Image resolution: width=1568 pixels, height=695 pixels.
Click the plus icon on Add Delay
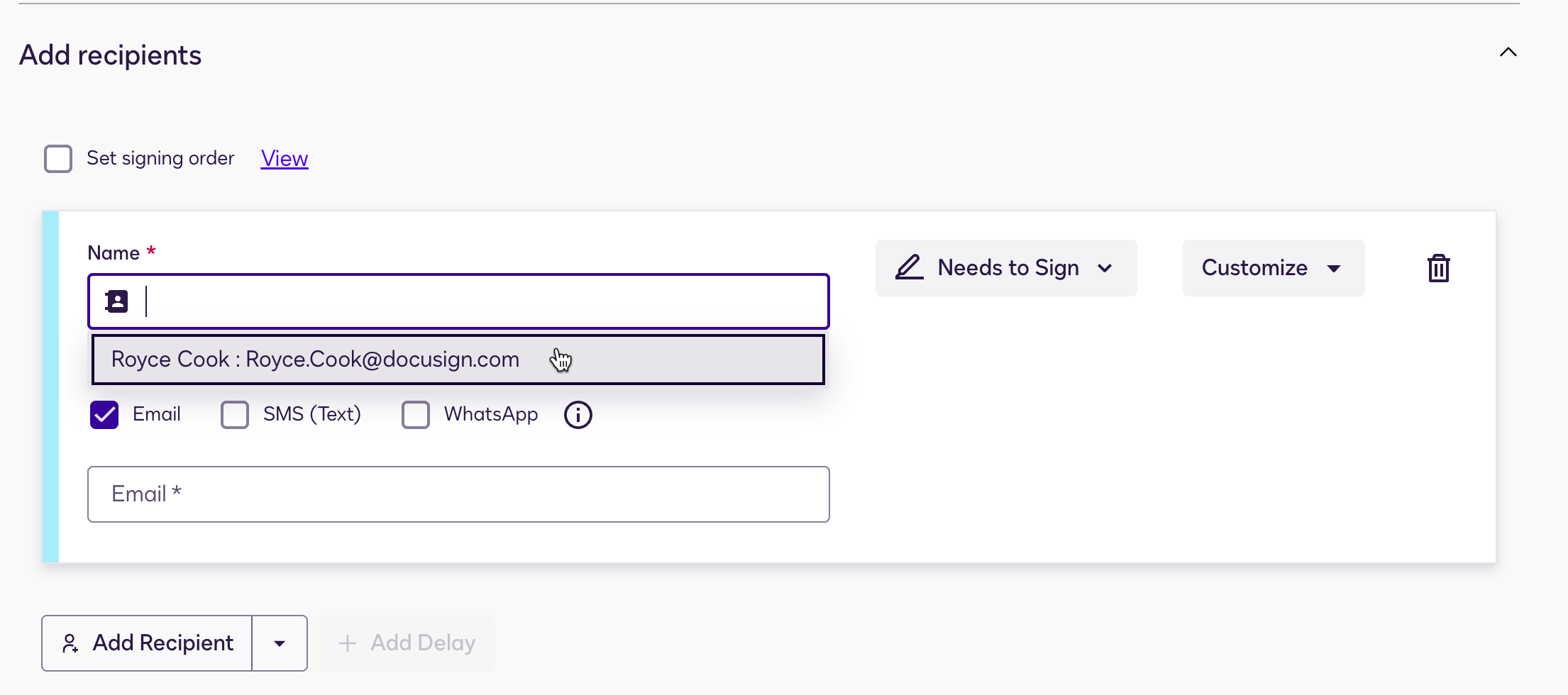pos(347,643)
